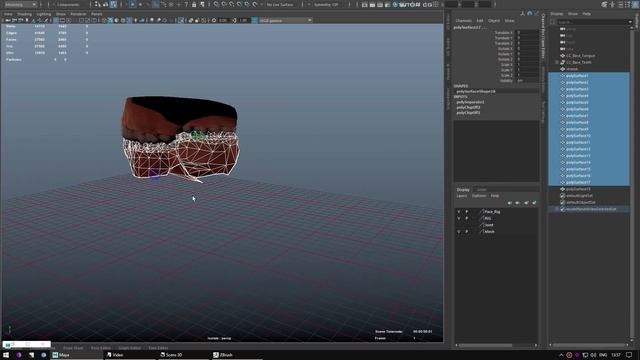
Task: Open the Outliner Show menu
Action: coord(573,14)
